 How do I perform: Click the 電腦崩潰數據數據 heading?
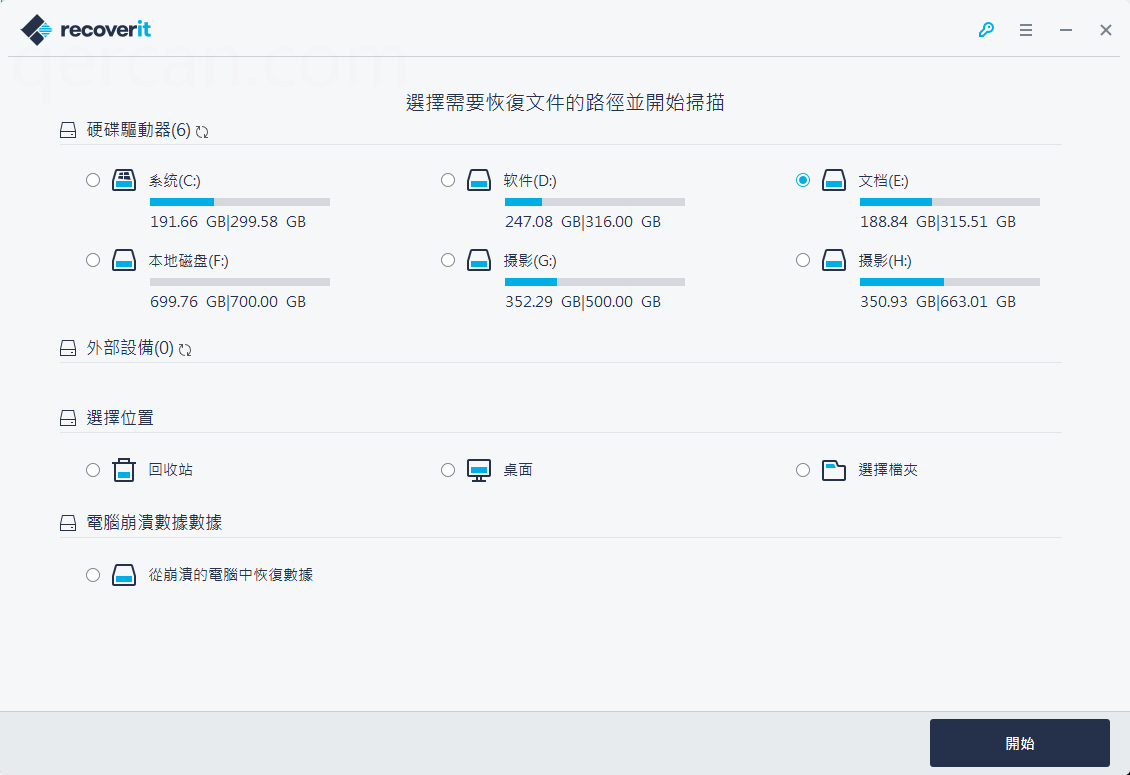[154, 523]
